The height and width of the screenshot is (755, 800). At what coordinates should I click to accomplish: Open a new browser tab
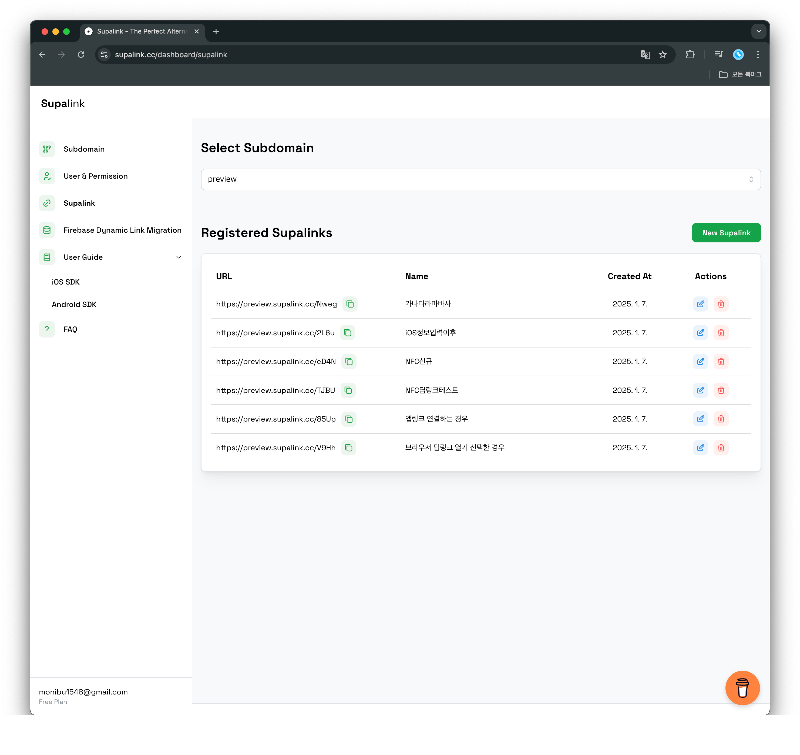pos(216,32)
